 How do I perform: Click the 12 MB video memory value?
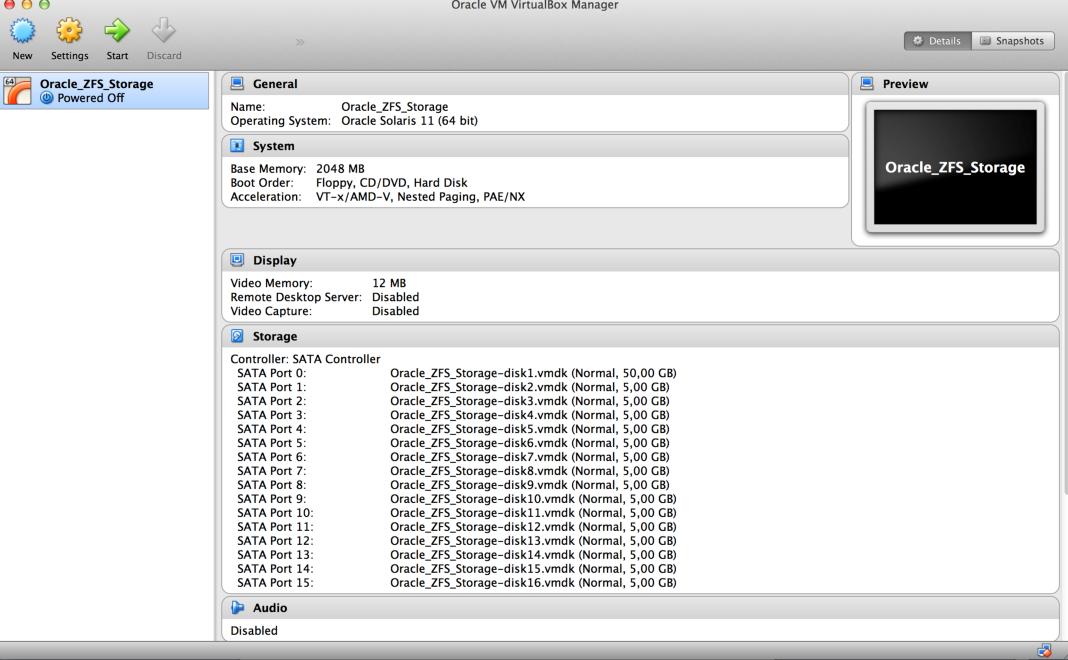click(389, 283)
